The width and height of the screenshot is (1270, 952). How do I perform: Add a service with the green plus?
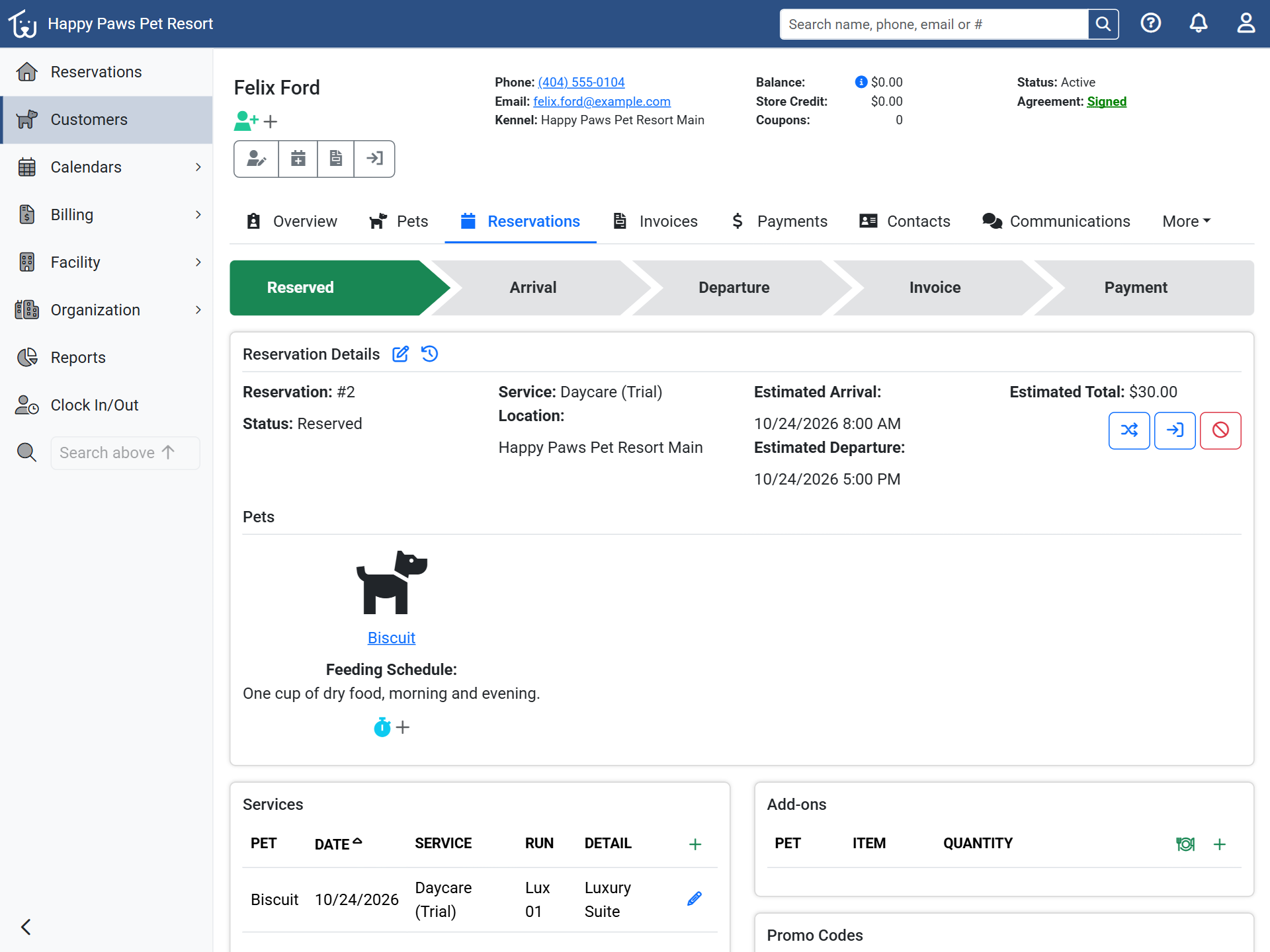[x=695, y=844]
